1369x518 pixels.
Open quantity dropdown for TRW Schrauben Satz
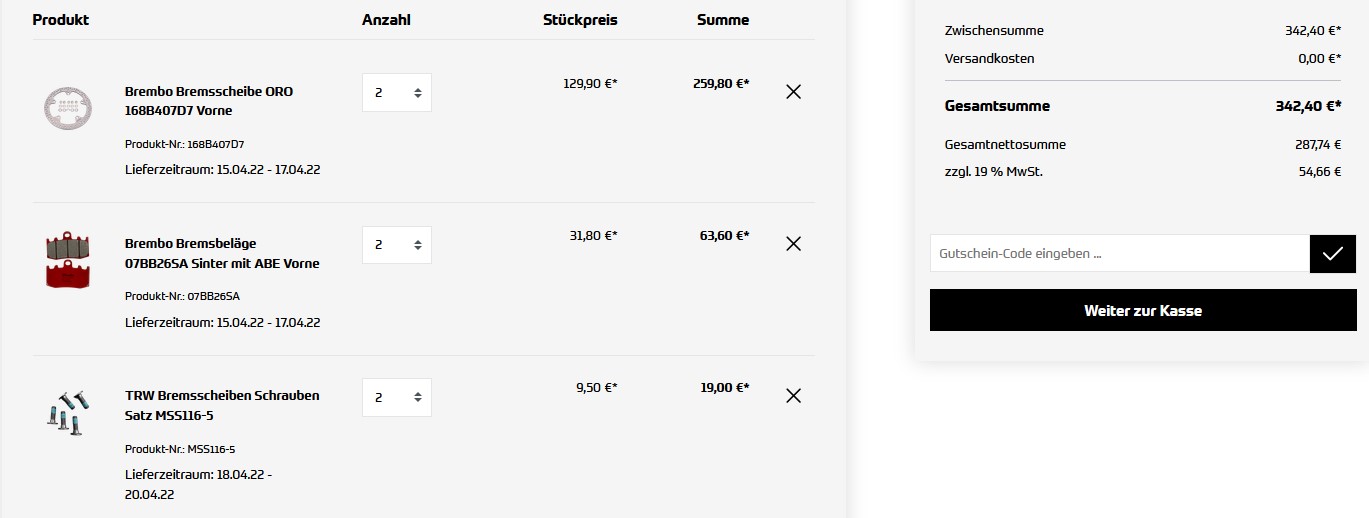pyautogui.click(x=397, y=397)
